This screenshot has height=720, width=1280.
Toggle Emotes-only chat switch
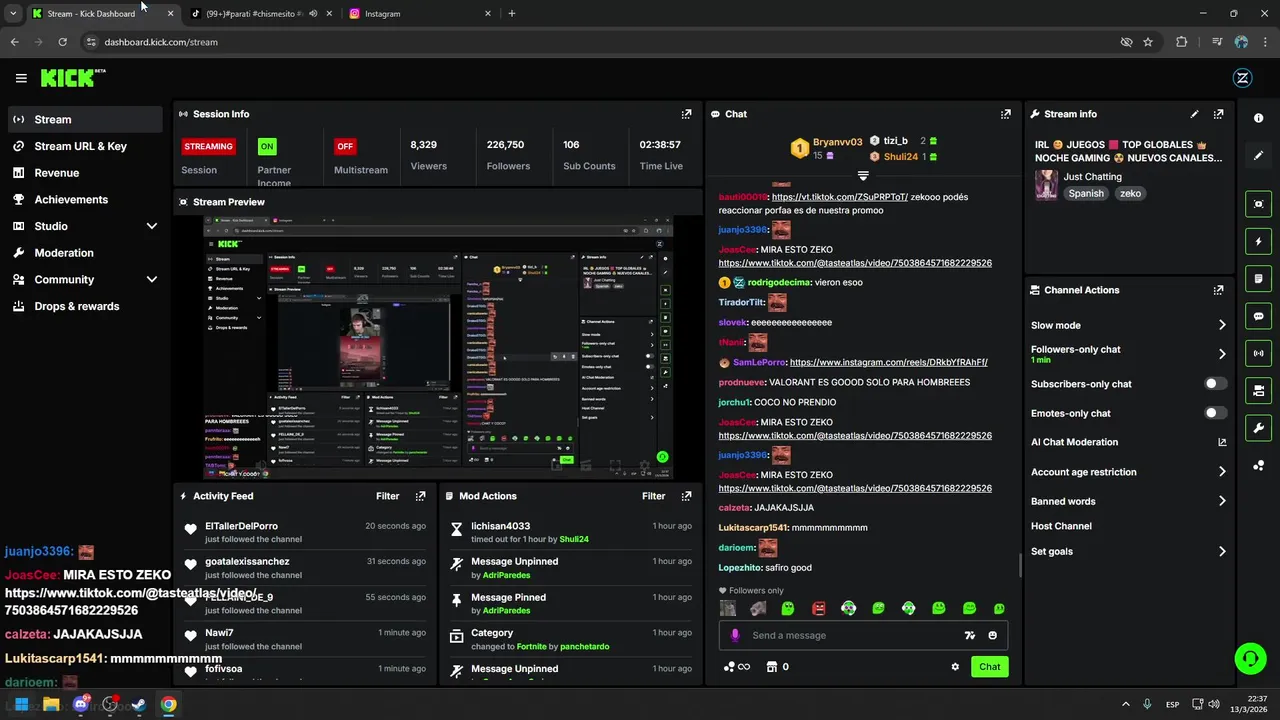(x=1215, y=413)
